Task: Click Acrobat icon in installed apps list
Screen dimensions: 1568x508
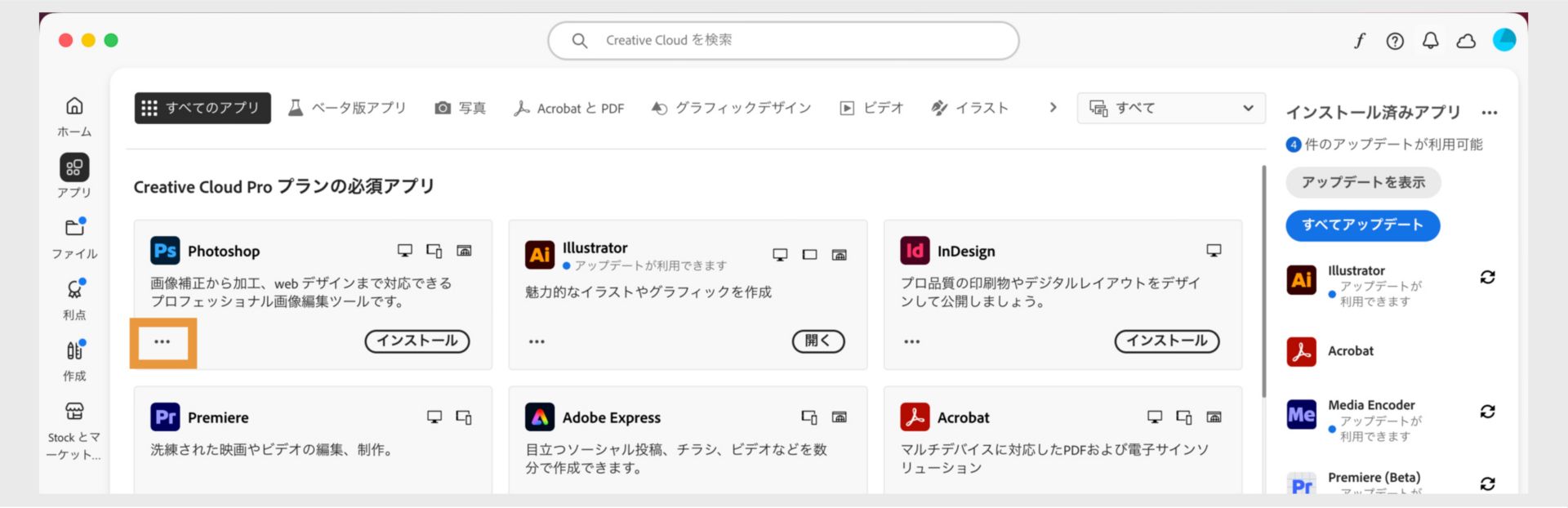Action: (1302, 352)
